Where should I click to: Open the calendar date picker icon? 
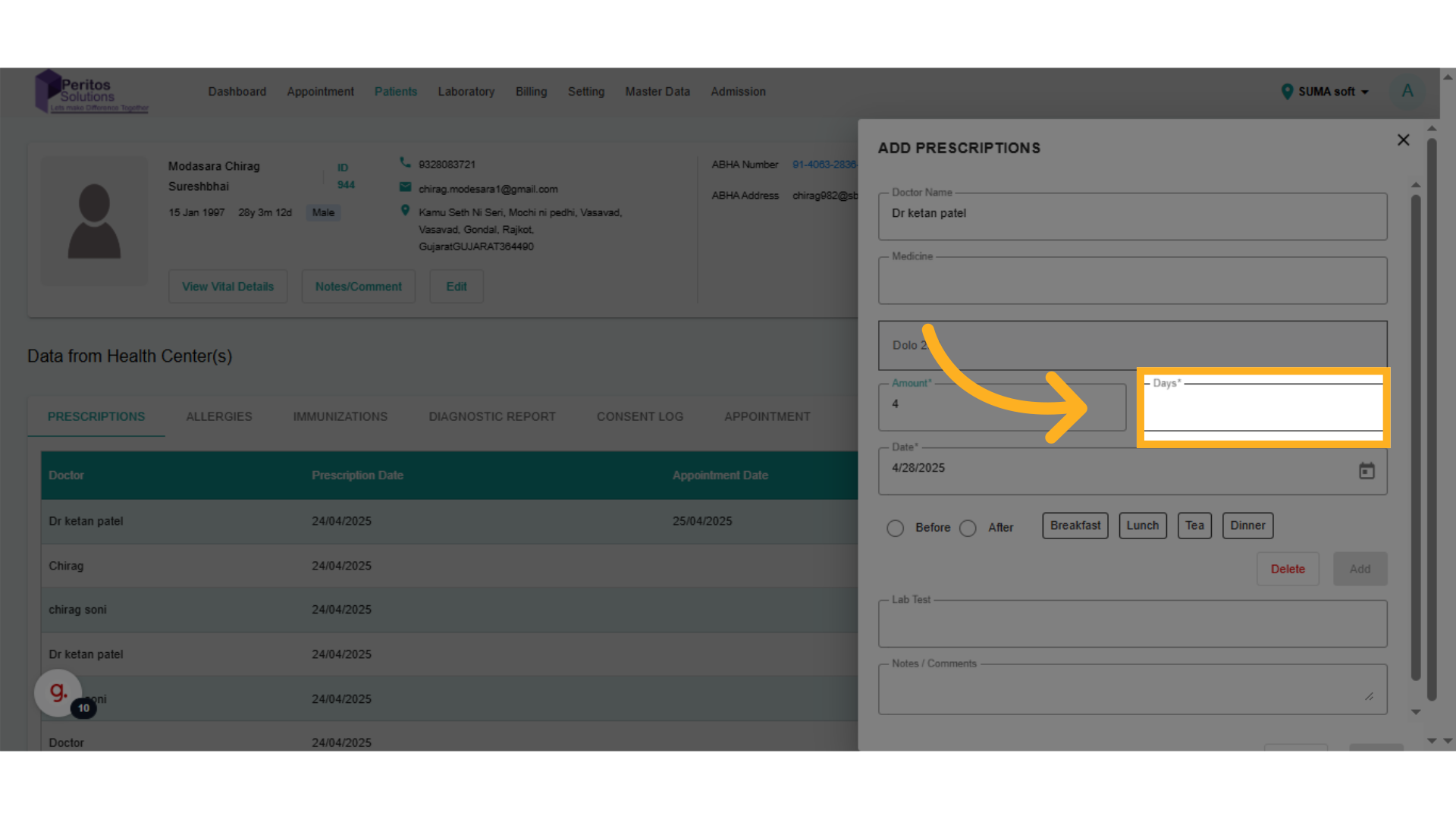click(1367, 471)
